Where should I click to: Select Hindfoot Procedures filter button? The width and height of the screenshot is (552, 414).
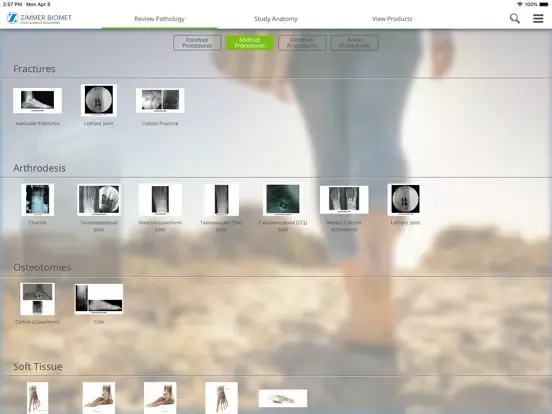click(x=302, y=43)
